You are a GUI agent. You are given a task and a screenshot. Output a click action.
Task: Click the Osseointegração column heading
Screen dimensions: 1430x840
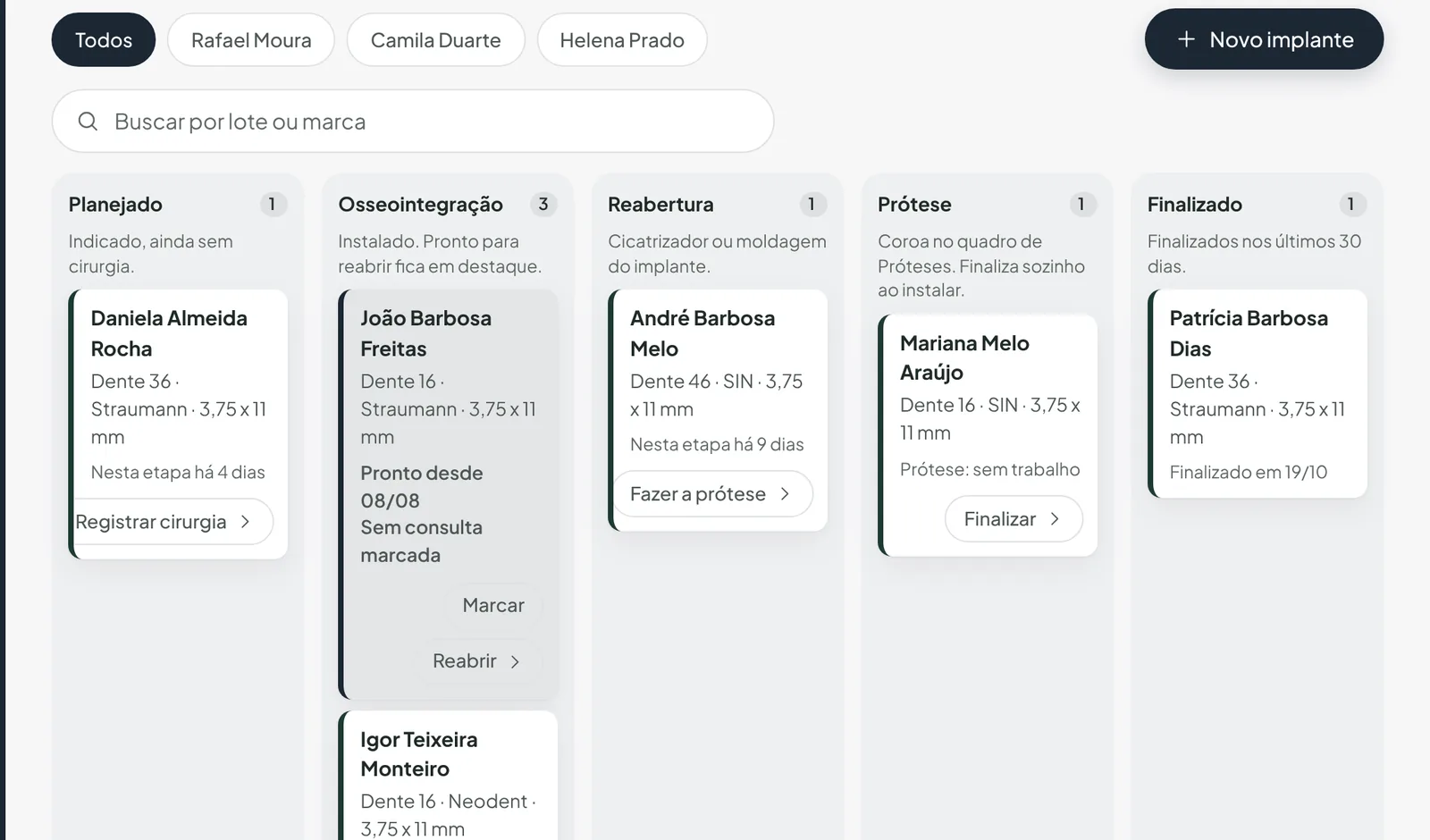tap(420, 204)
